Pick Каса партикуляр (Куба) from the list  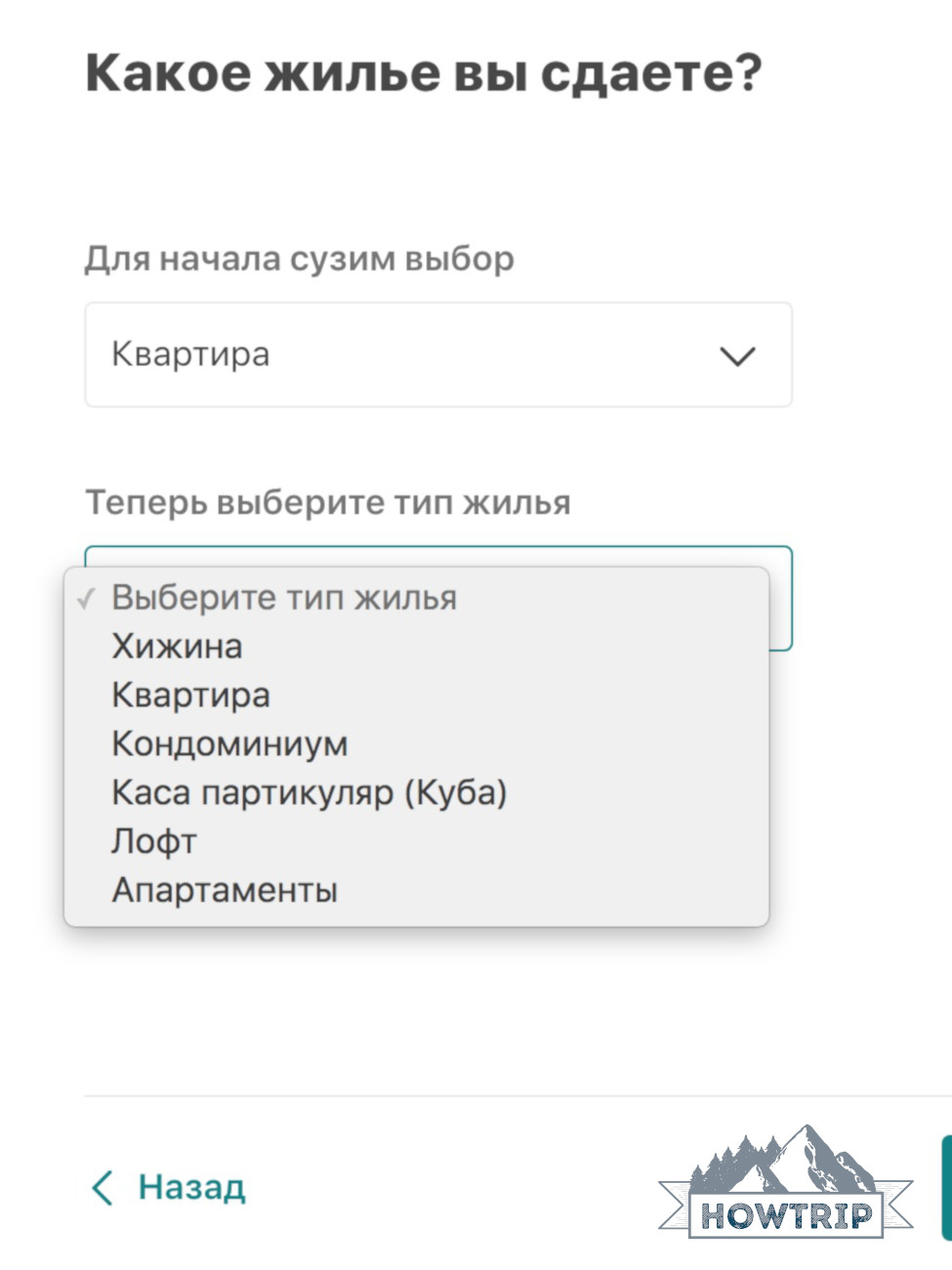coord(310,792)
